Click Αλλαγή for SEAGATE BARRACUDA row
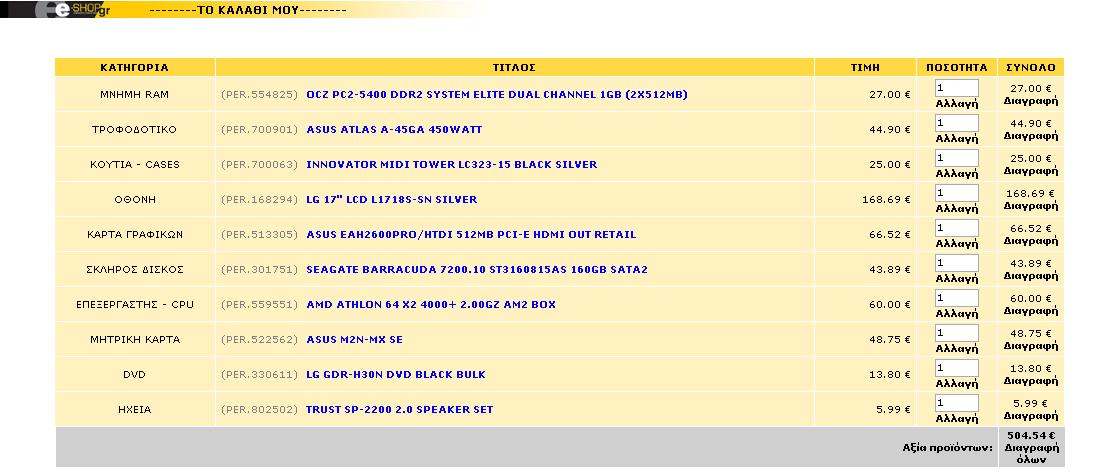 click(x=956, y=278)
